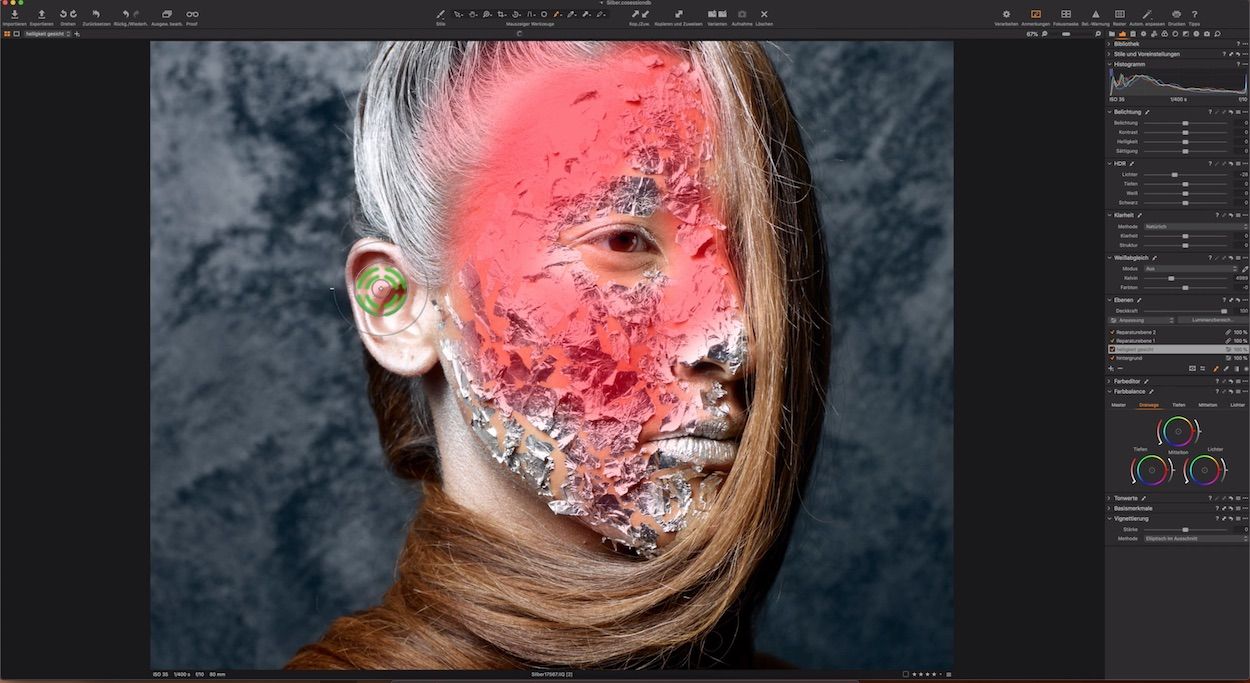
Task: Click the Zurücksetzen toolbar icon
Action: 96,14
